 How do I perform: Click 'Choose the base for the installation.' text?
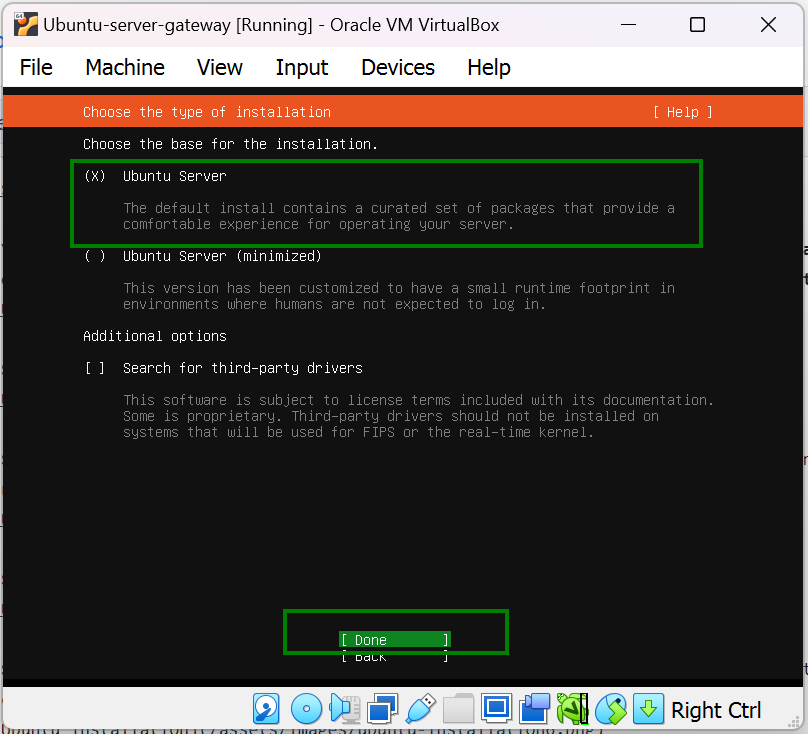coord(230,144)
